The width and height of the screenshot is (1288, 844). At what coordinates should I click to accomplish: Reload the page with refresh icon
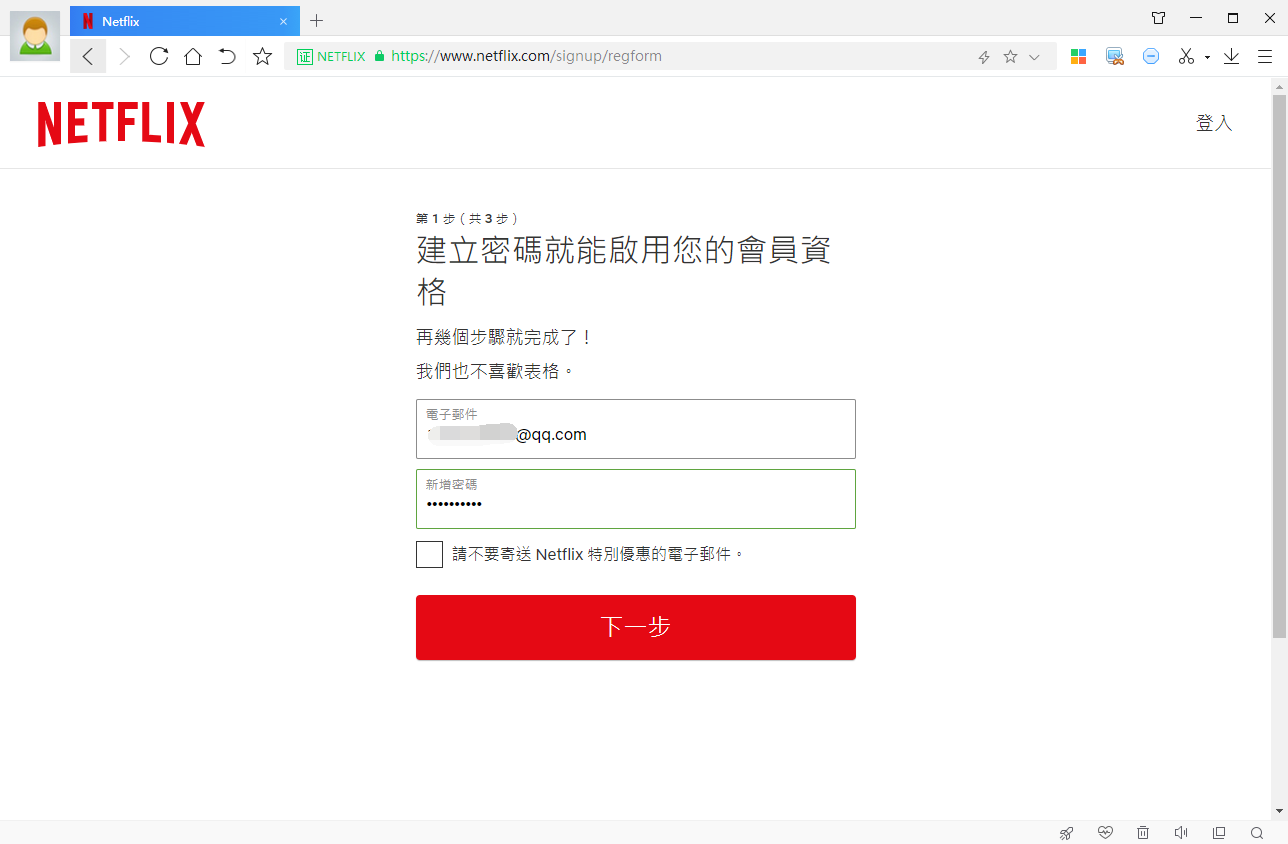[158, 56]
